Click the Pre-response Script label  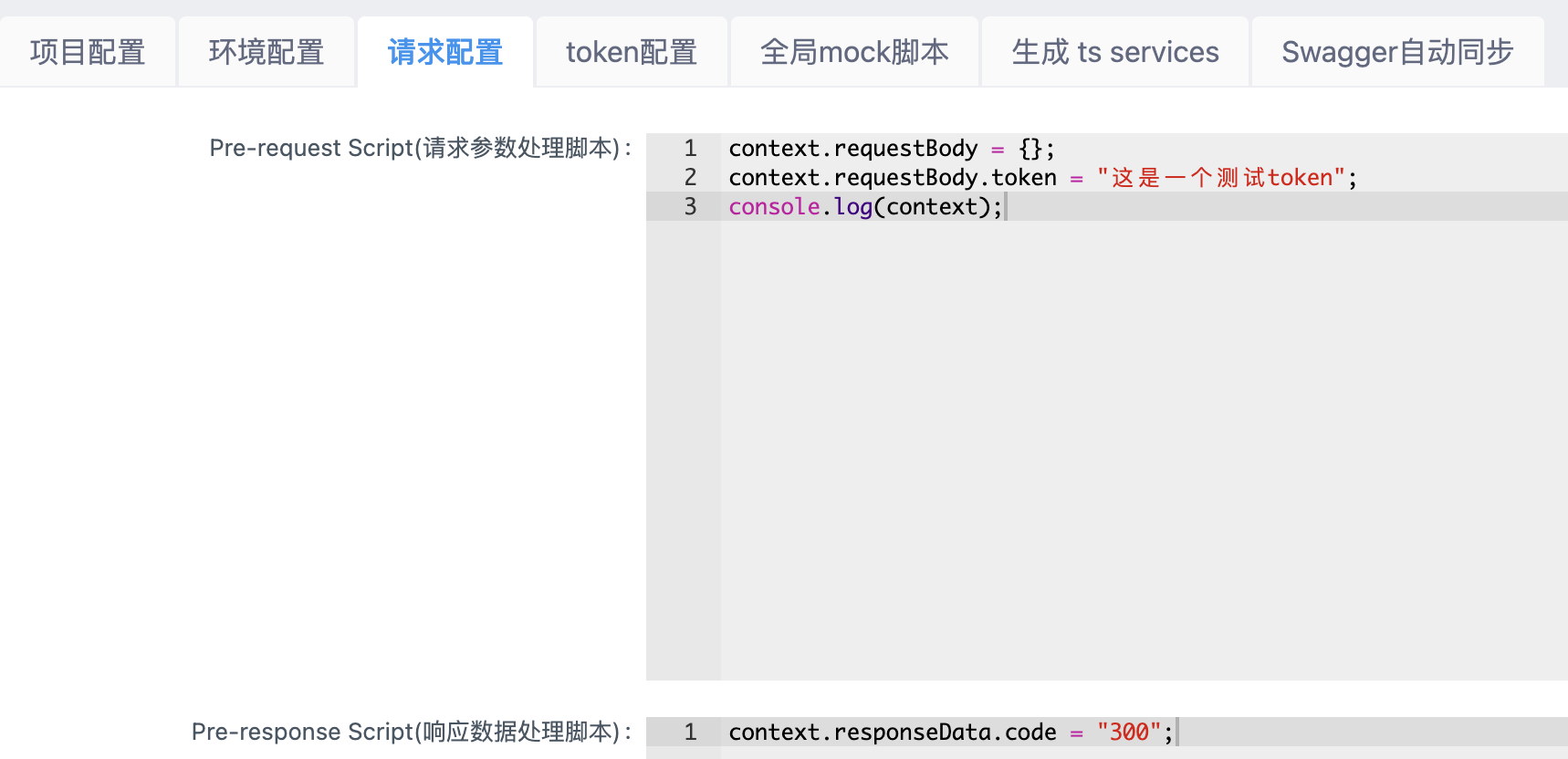pos(412,732)
